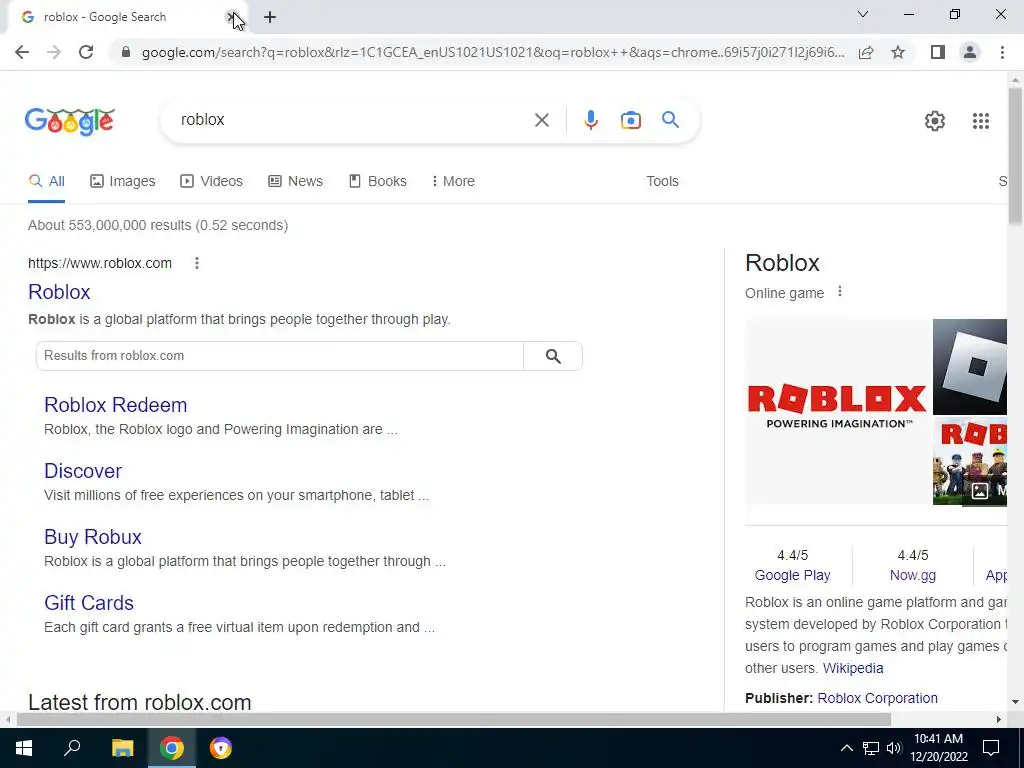Open the shield app in taskbar
This screenshot has height=768, width=1024.
(x=221, y=748)
